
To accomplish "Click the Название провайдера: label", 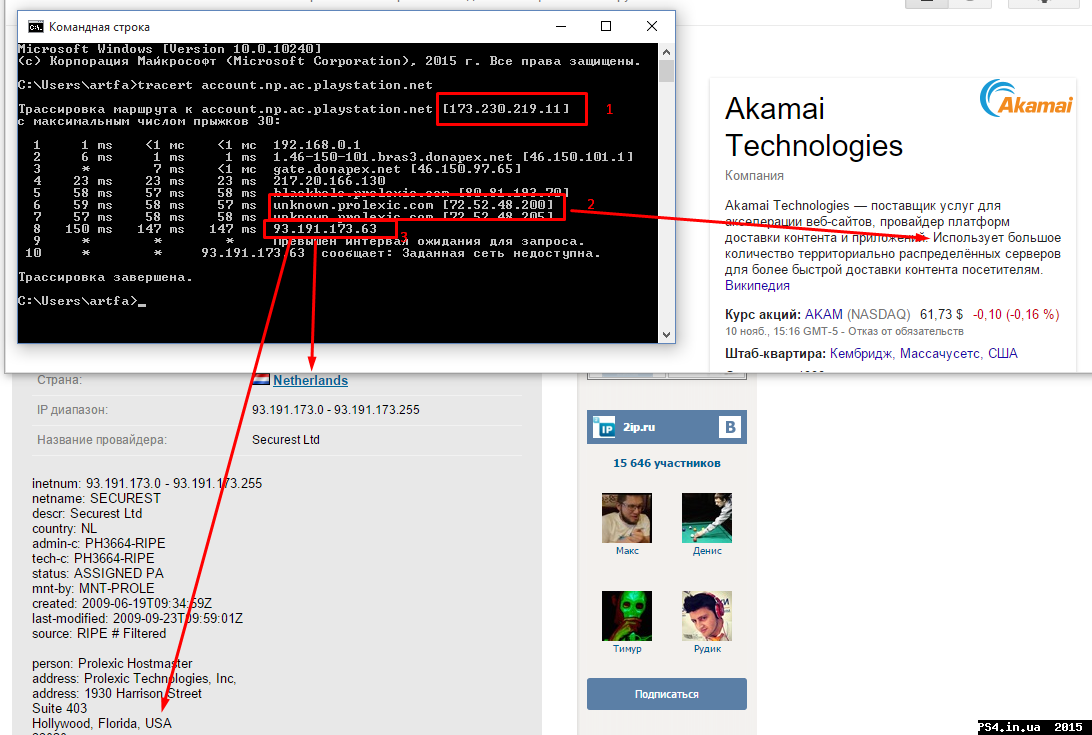I will 102,440.
